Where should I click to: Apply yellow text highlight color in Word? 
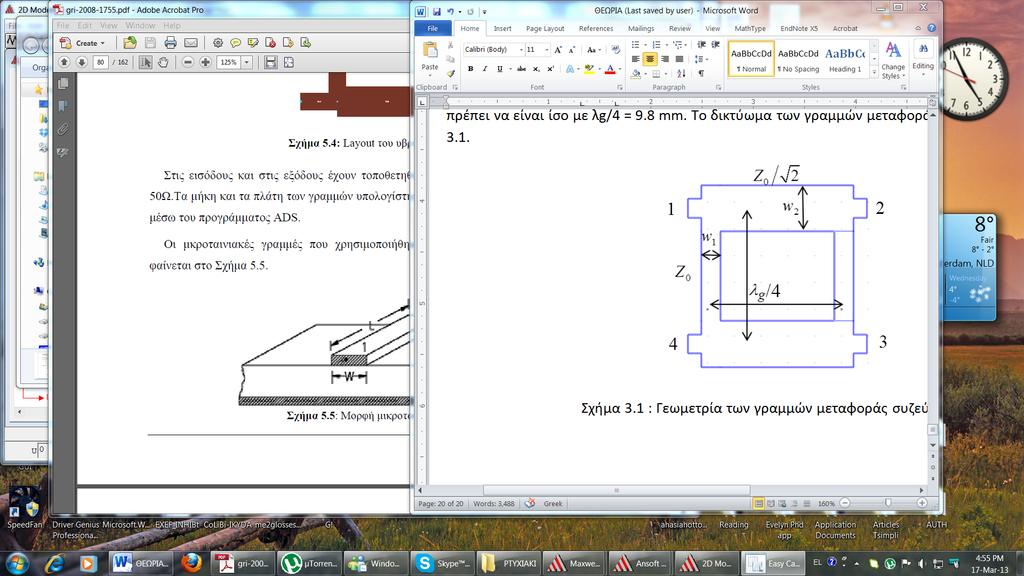pos(589,69)
